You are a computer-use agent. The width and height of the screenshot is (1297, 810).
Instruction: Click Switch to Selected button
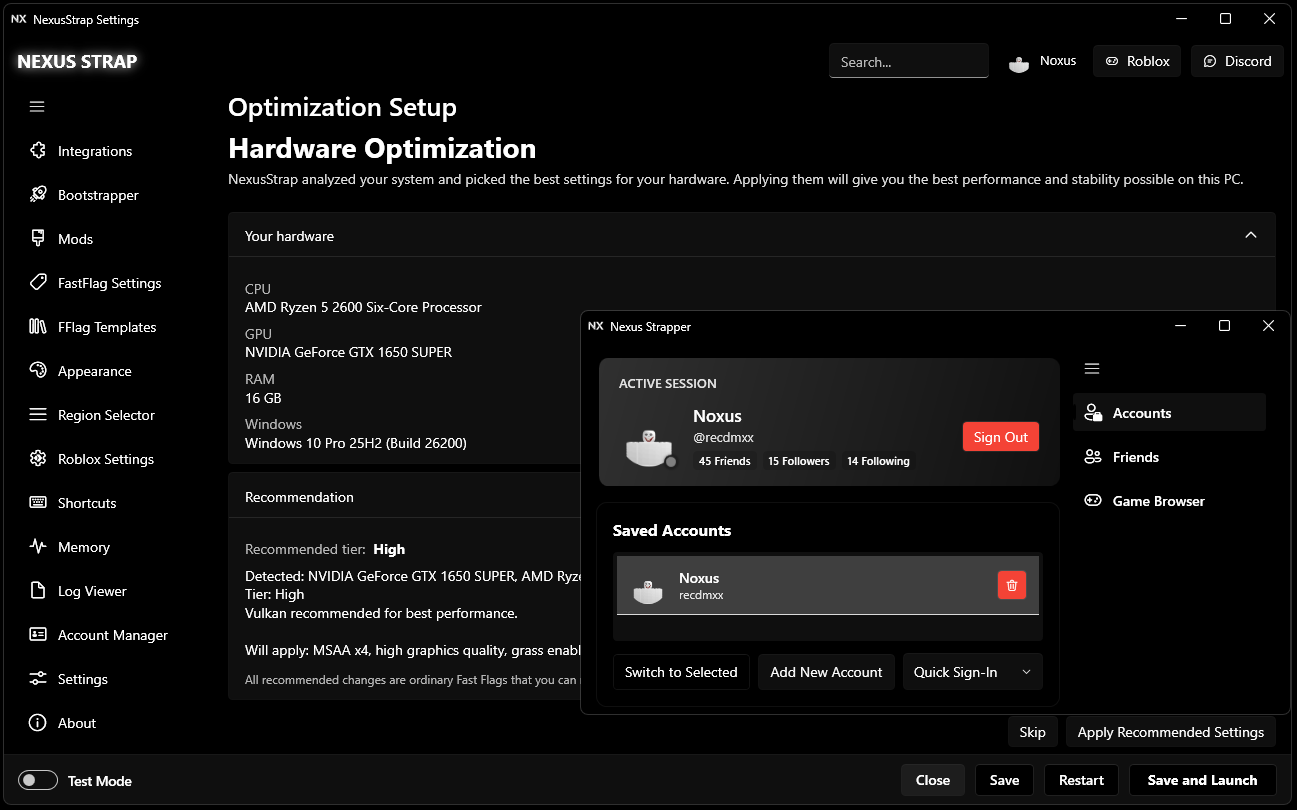[681, 672]
